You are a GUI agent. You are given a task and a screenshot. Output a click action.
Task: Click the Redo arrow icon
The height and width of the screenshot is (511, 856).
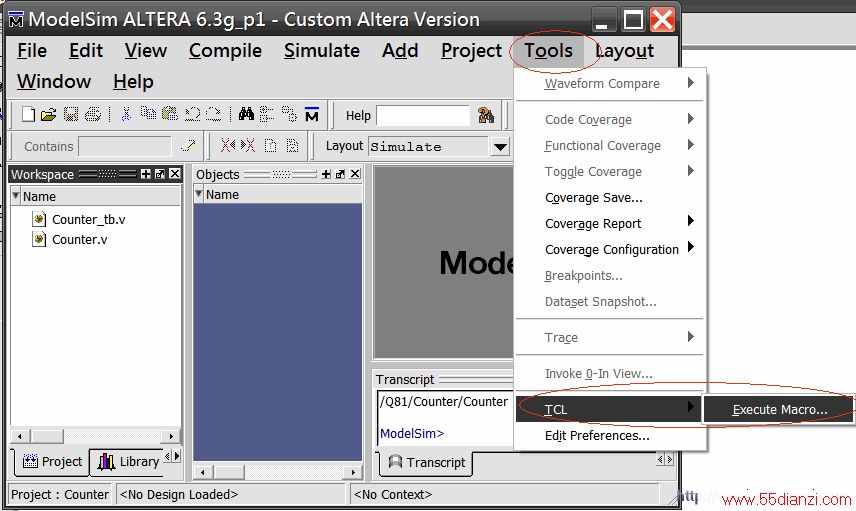[213, 114]
